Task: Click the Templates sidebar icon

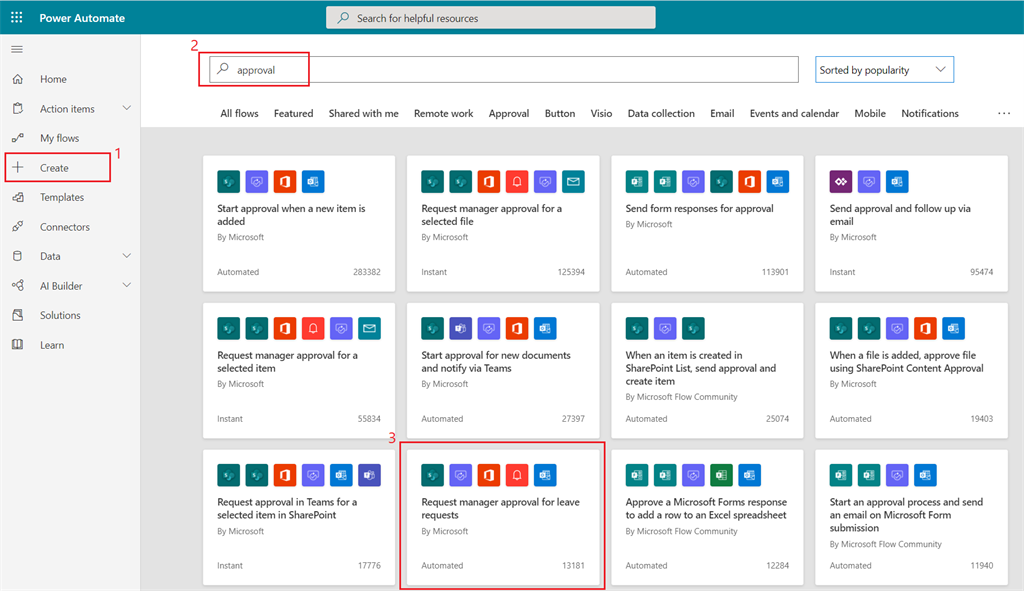Action: coord(18,197)
